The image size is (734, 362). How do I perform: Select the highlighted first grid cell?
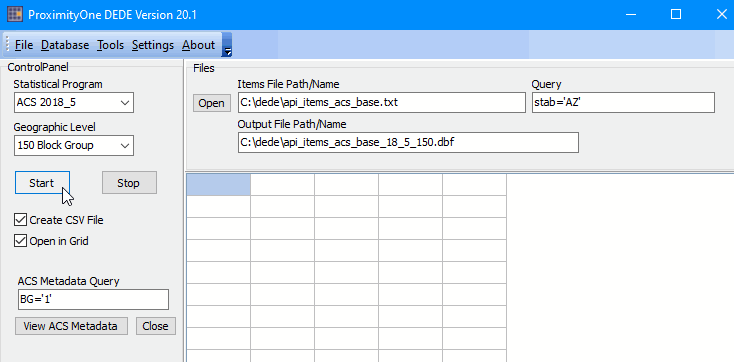pyautogui.click(x=219, y=185)
